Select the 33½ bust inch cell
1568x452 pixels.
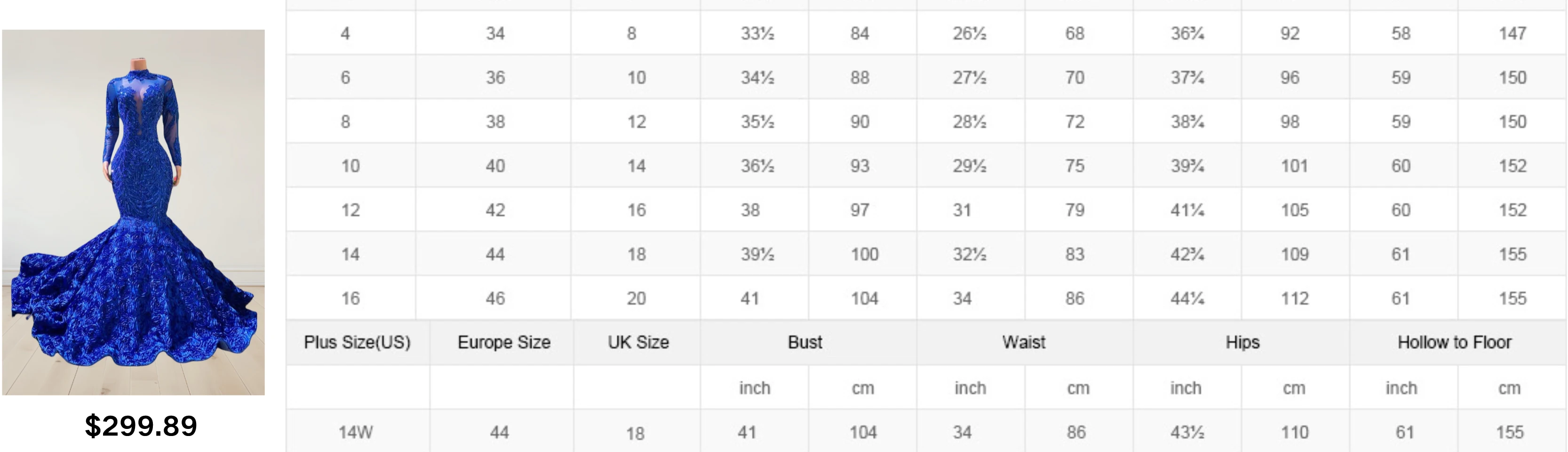tap(754, 33)
